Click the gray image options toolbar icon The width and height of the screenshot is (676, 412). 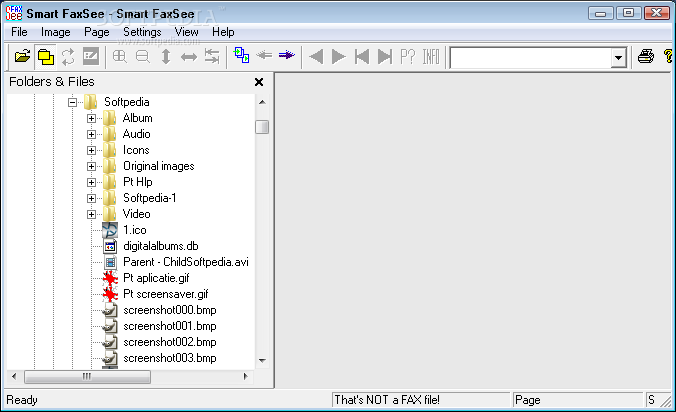tap(91, 56)
